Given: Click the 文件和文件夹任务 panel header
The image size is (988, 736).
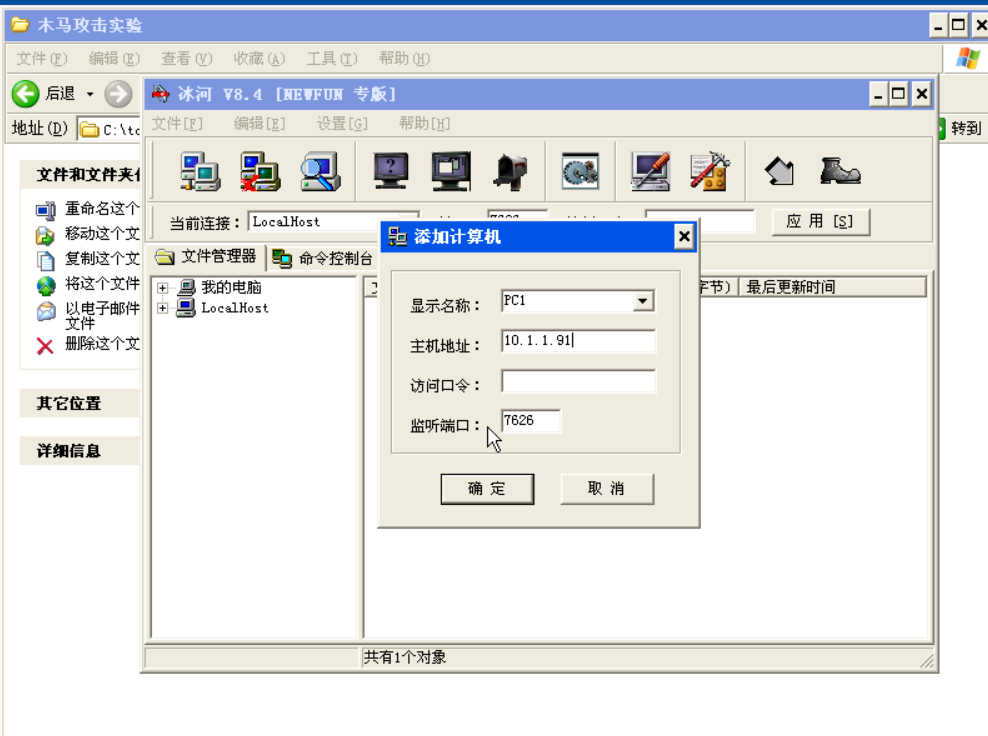Looking at the screenshot, I should click(79, 175).
